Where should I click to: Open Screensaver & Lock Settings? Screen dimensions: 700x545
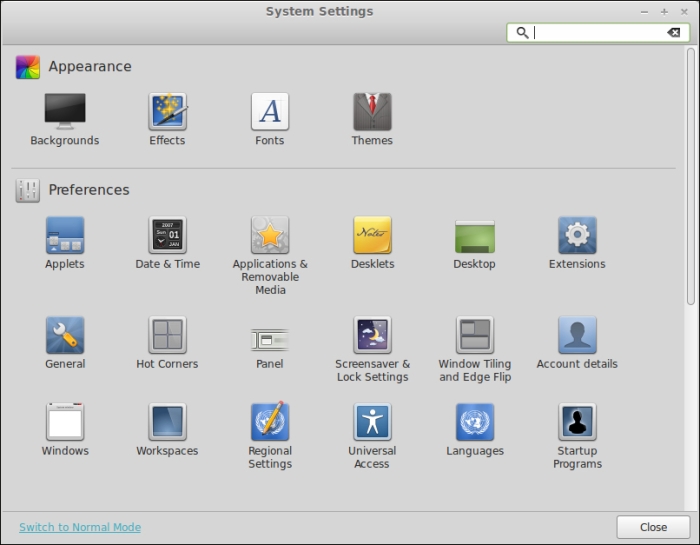pos(372,349)
